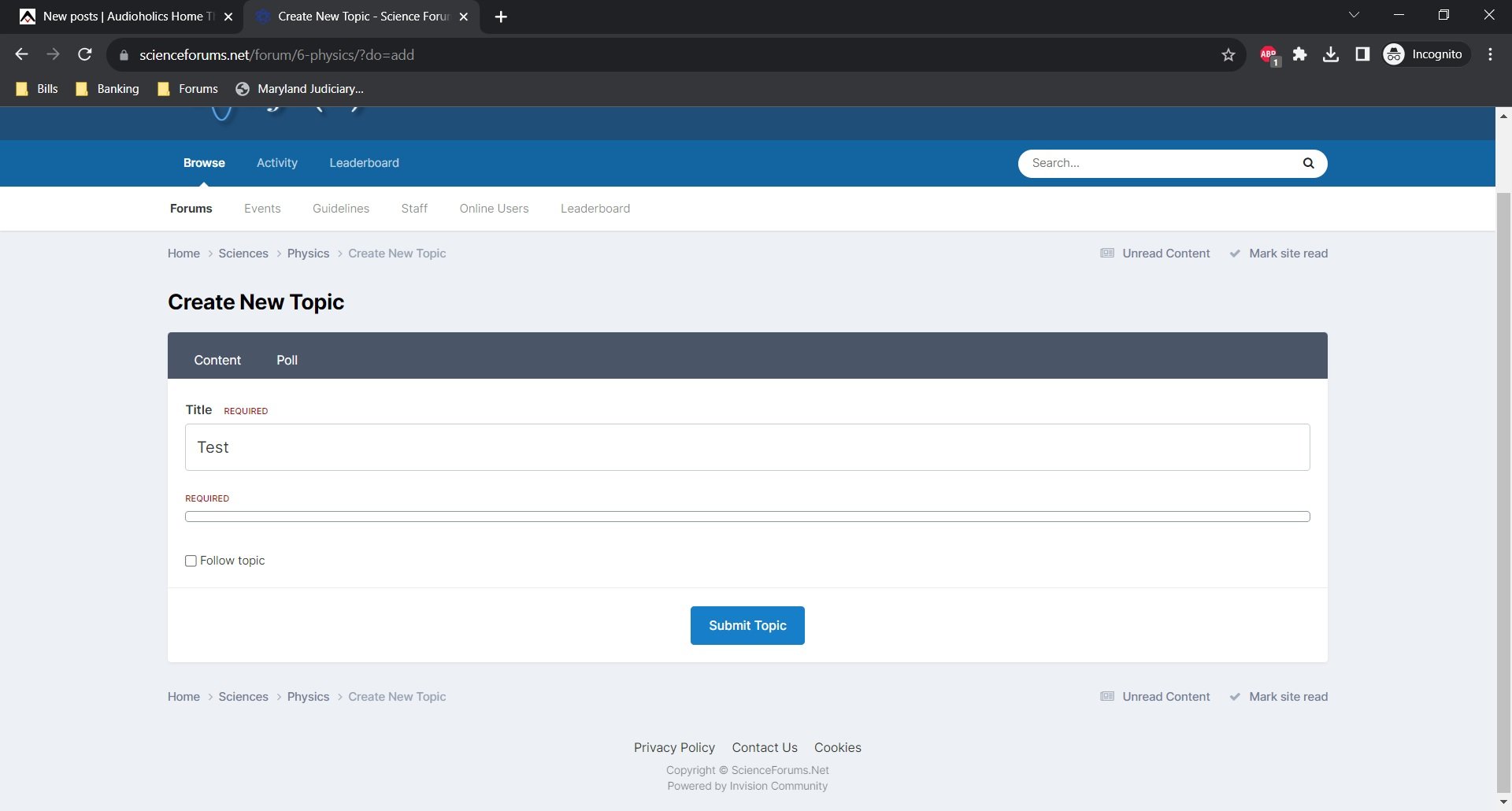The image size is (1512, 811).
Task: Open the Banking bookmark folder
Action: [x=107, y=89]
